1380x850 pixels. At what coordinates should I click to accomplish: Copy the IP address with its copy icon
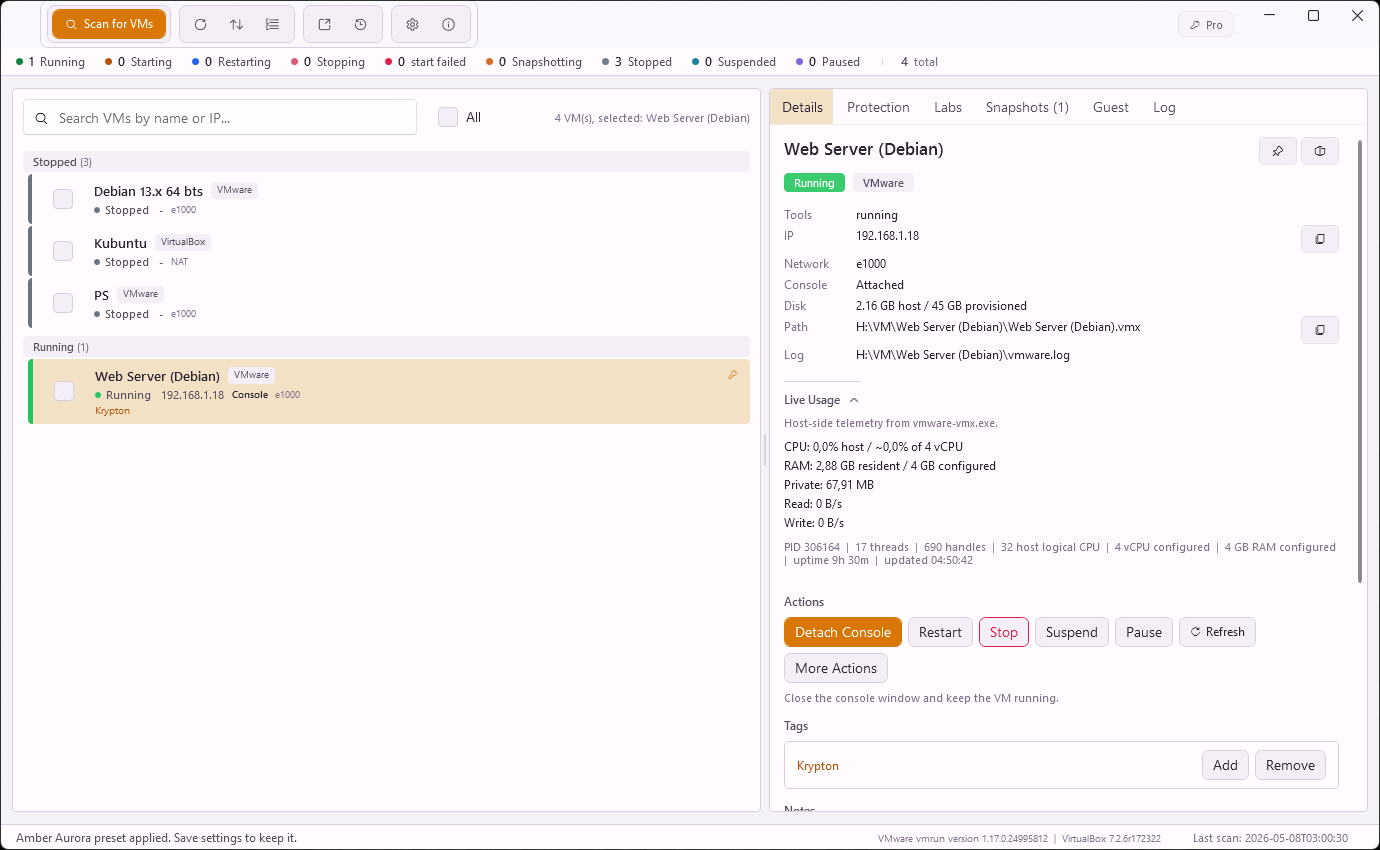tap(1320, 239)
